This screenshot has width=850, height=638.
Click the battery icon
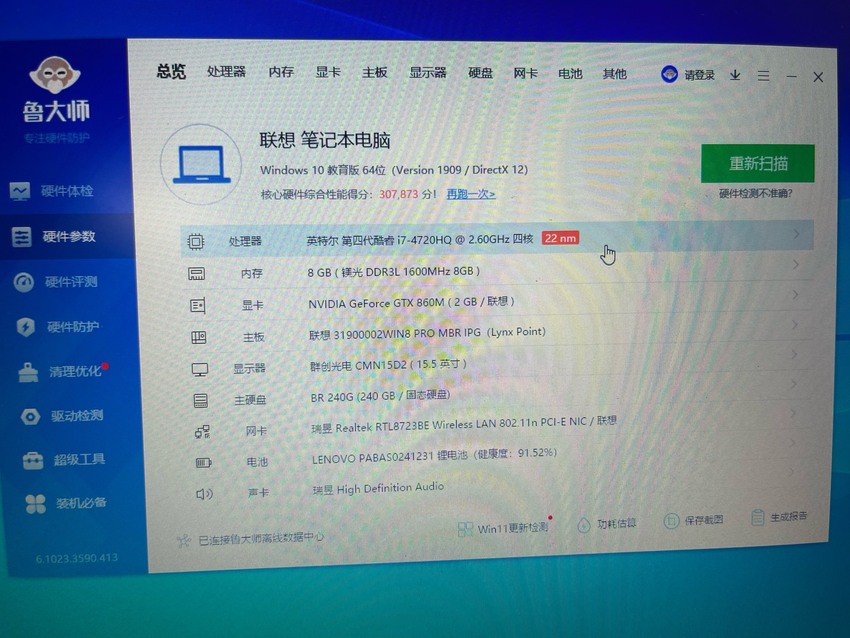203,462
